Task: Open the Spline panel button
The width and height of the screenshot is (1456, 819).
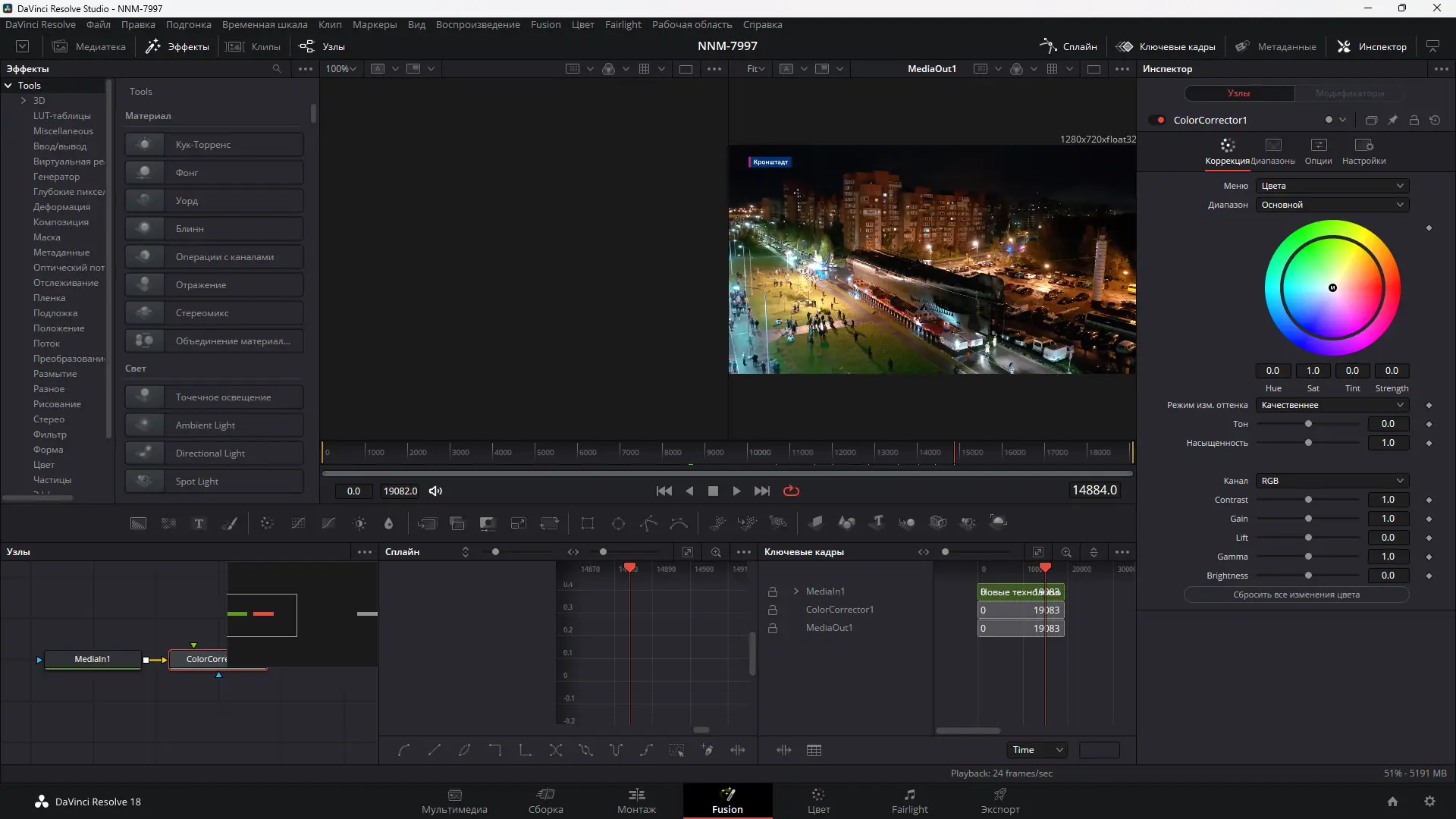Action: (x=1068, y=46)
